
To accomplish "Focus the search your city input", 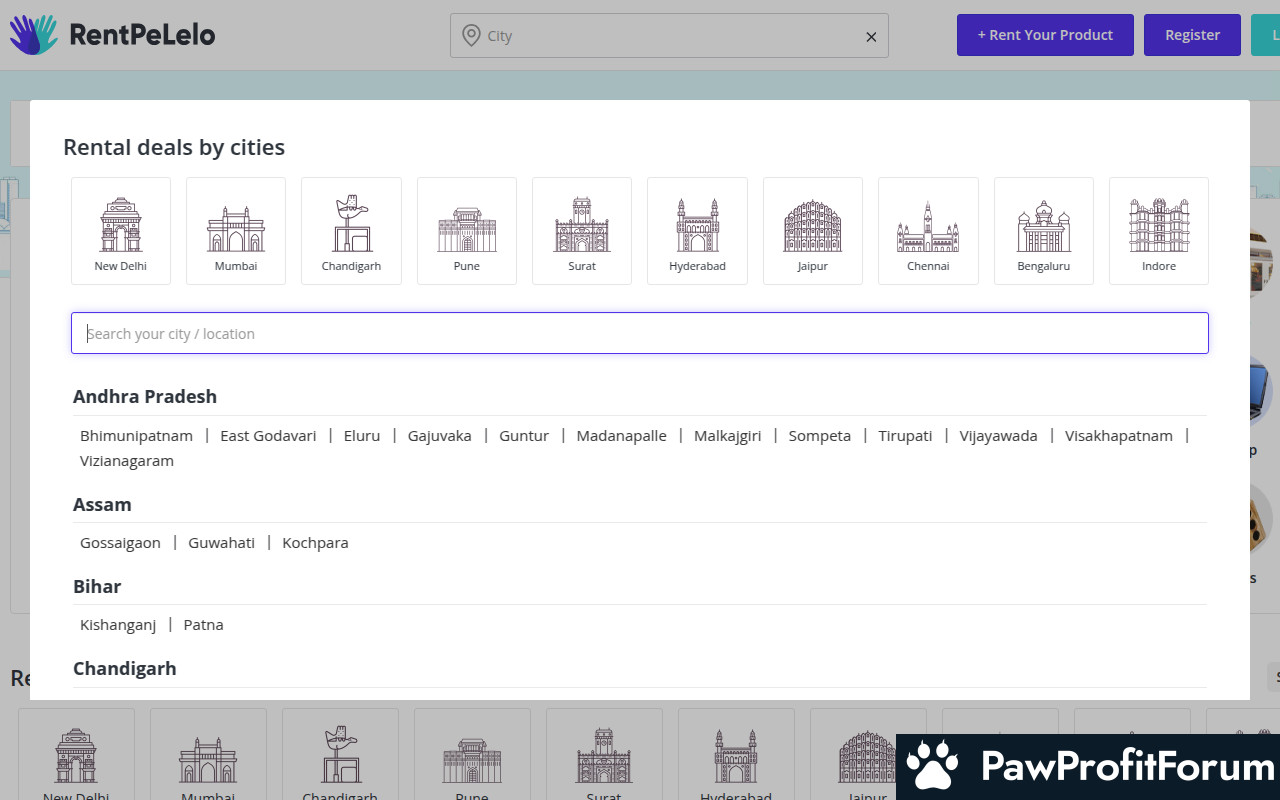I will click(640, 334).
